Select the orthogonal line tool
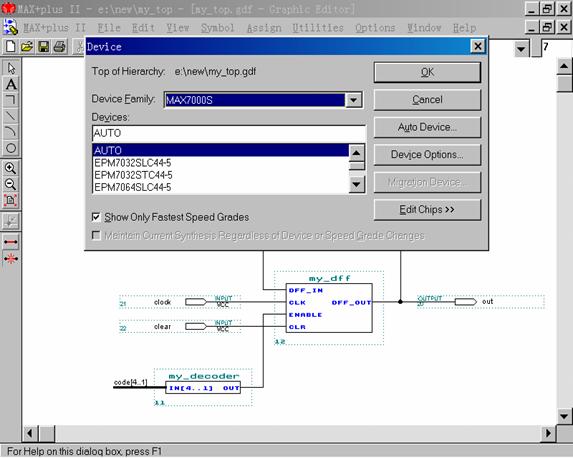 point(11,100)
